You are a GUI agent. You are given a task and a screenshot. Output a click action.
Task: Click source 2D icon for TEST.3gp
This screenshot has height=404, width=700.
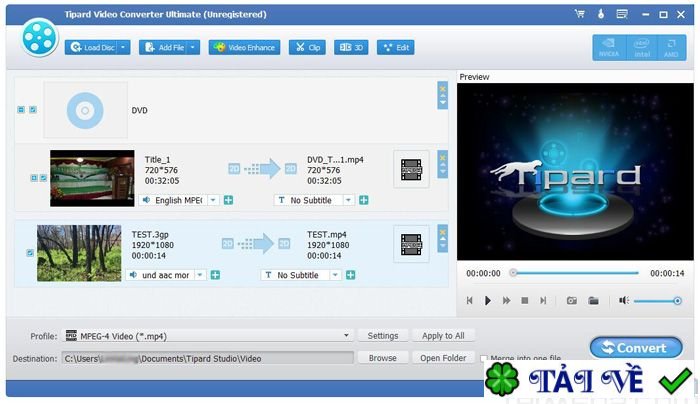228,243
